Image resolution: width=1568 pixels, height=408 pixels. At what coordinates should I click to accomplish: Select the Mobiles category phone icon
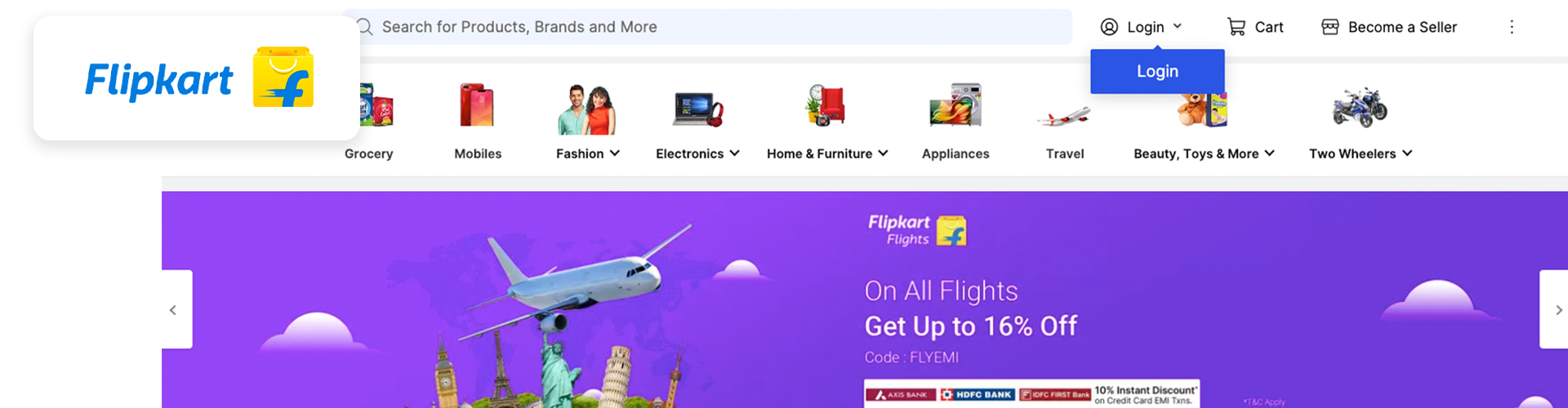[477, 105]
